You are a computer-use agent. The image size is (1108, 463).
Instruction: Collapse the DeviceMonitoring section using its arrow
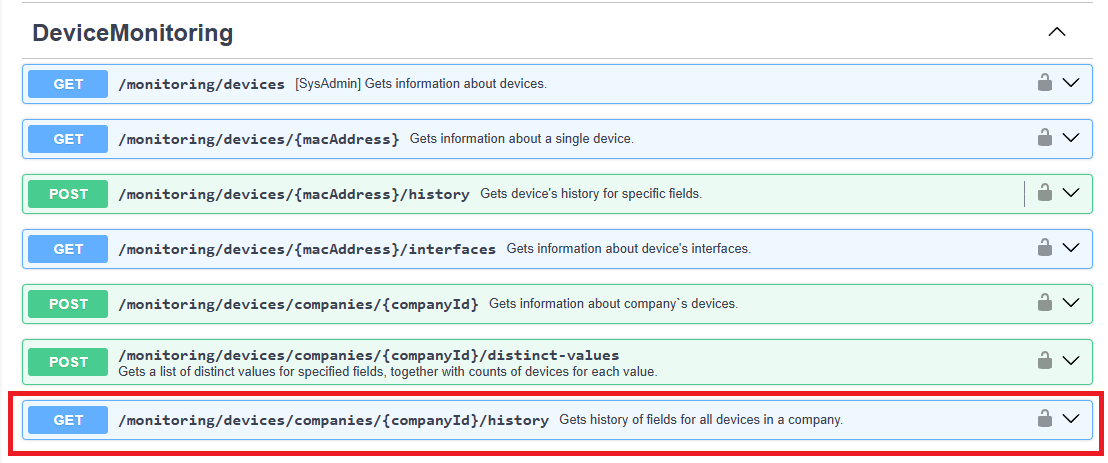[1056, 33]
